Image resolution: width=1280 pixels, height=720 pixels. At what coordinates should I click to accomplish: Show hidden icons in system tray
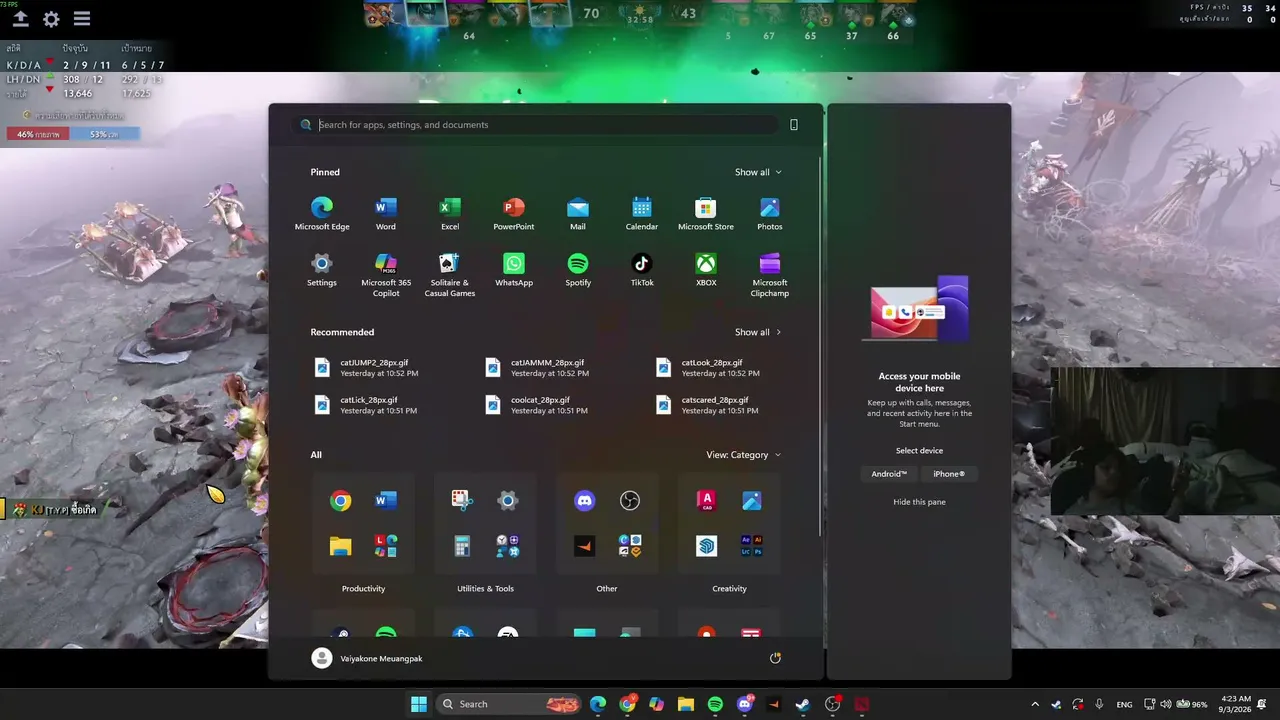click(1035, 704)
